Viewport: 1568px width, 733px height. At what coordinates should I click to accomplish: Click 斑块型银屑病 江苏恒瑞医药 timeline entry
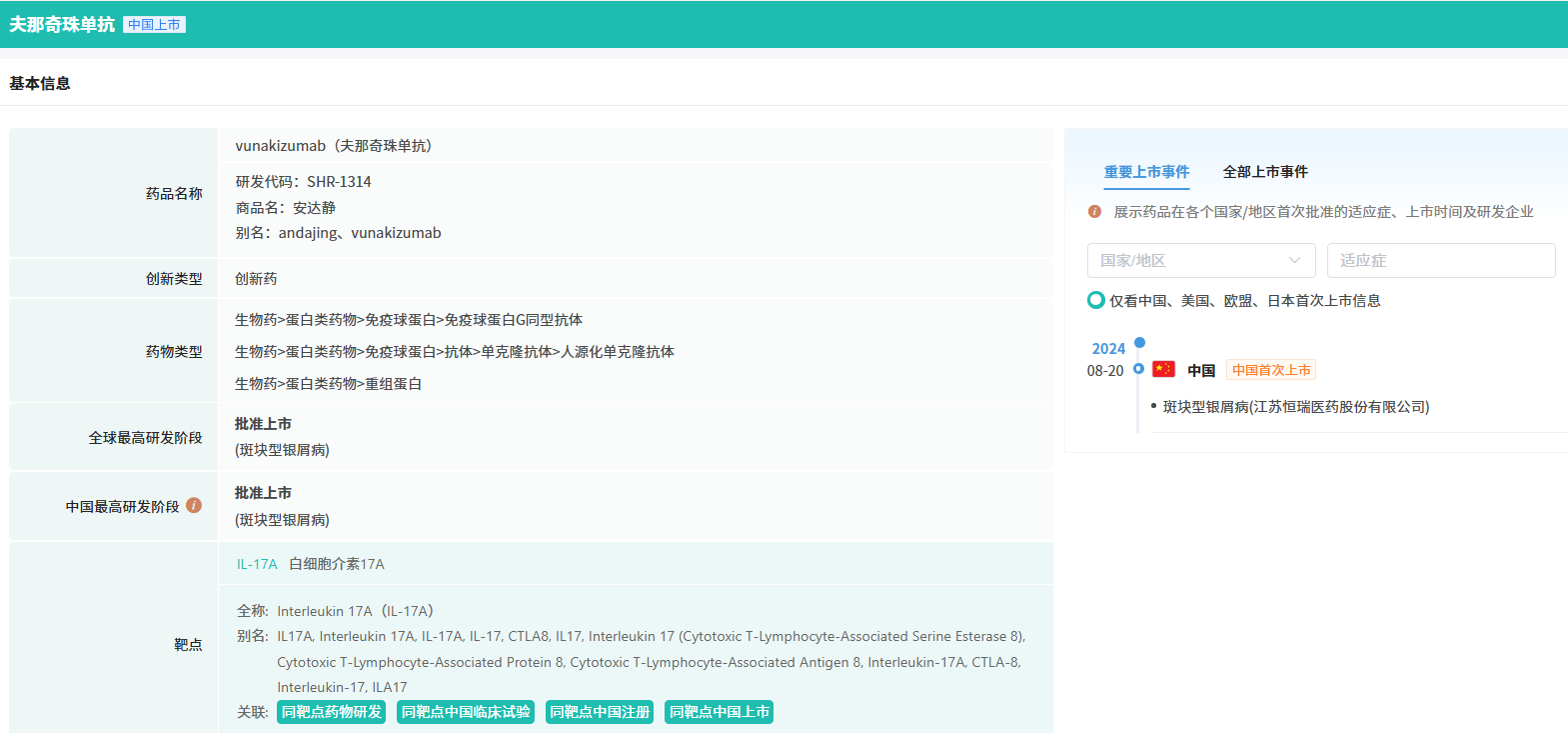click(1295, 407)
